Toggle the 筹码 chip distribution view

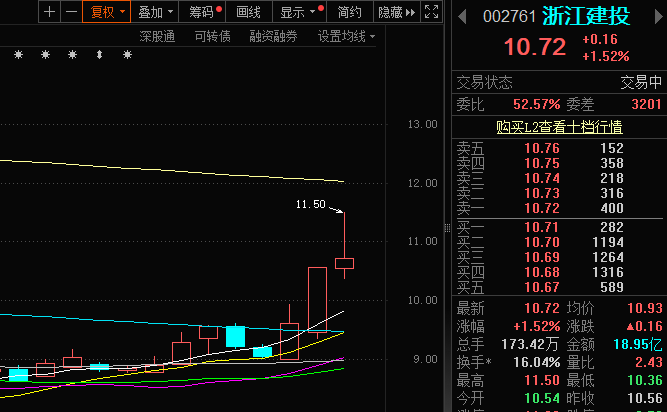click(x=203, y=12)
